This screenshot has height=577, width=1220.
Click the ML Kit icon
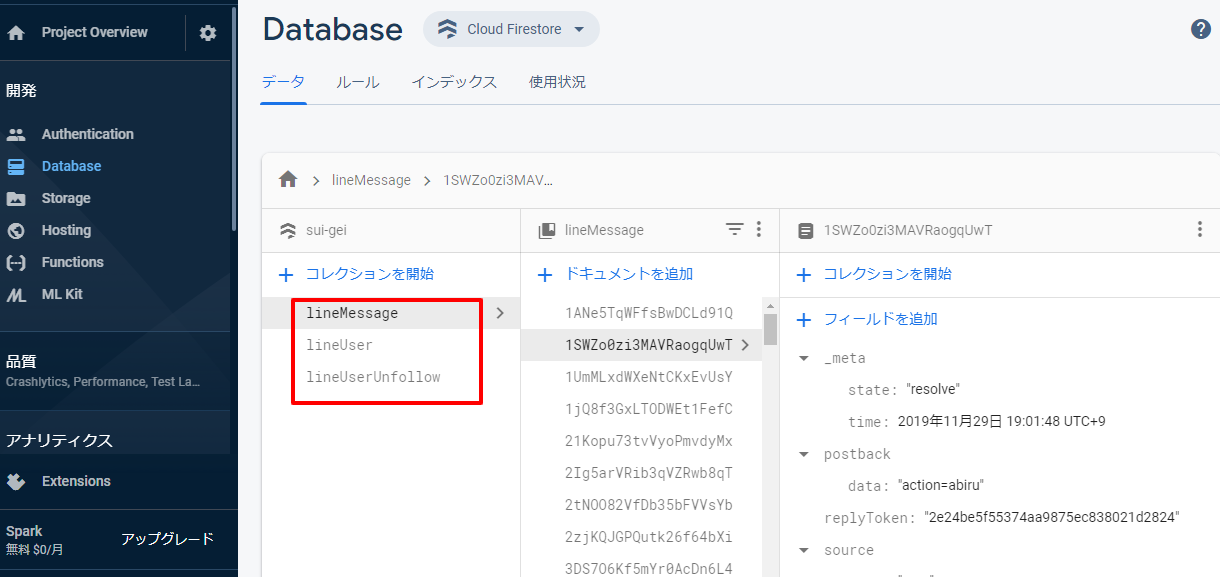[16, 294]
